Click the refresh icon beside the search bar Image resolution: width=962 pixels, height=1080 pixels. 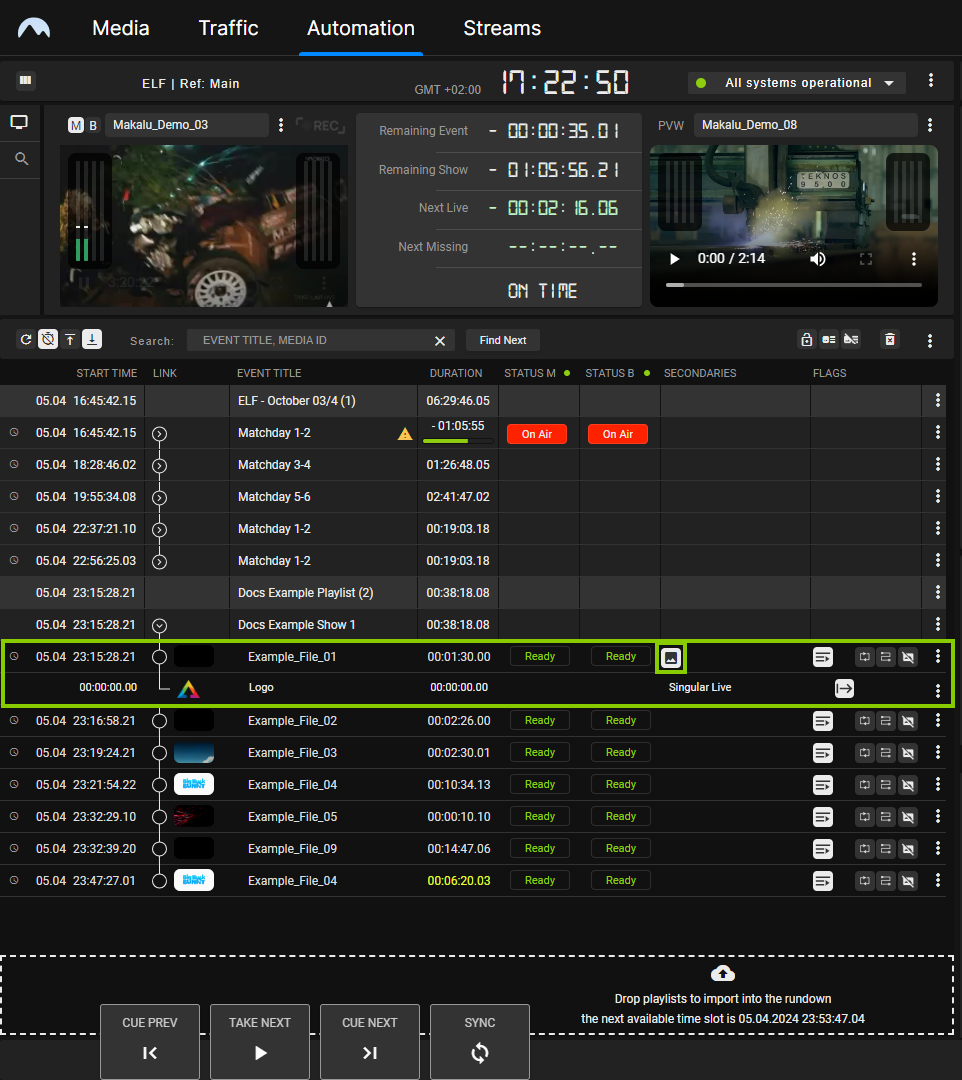point(26,340)
